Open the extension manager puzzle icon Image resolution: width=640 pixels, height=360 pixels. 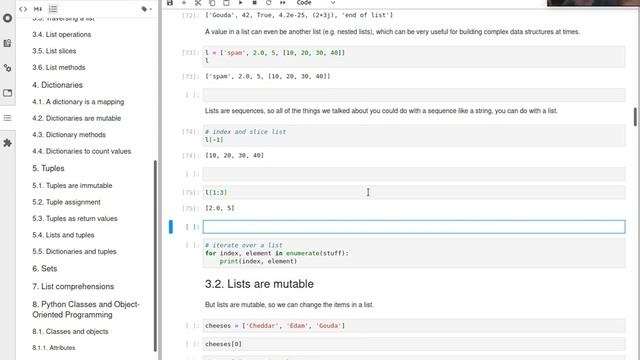coord(7,143)
